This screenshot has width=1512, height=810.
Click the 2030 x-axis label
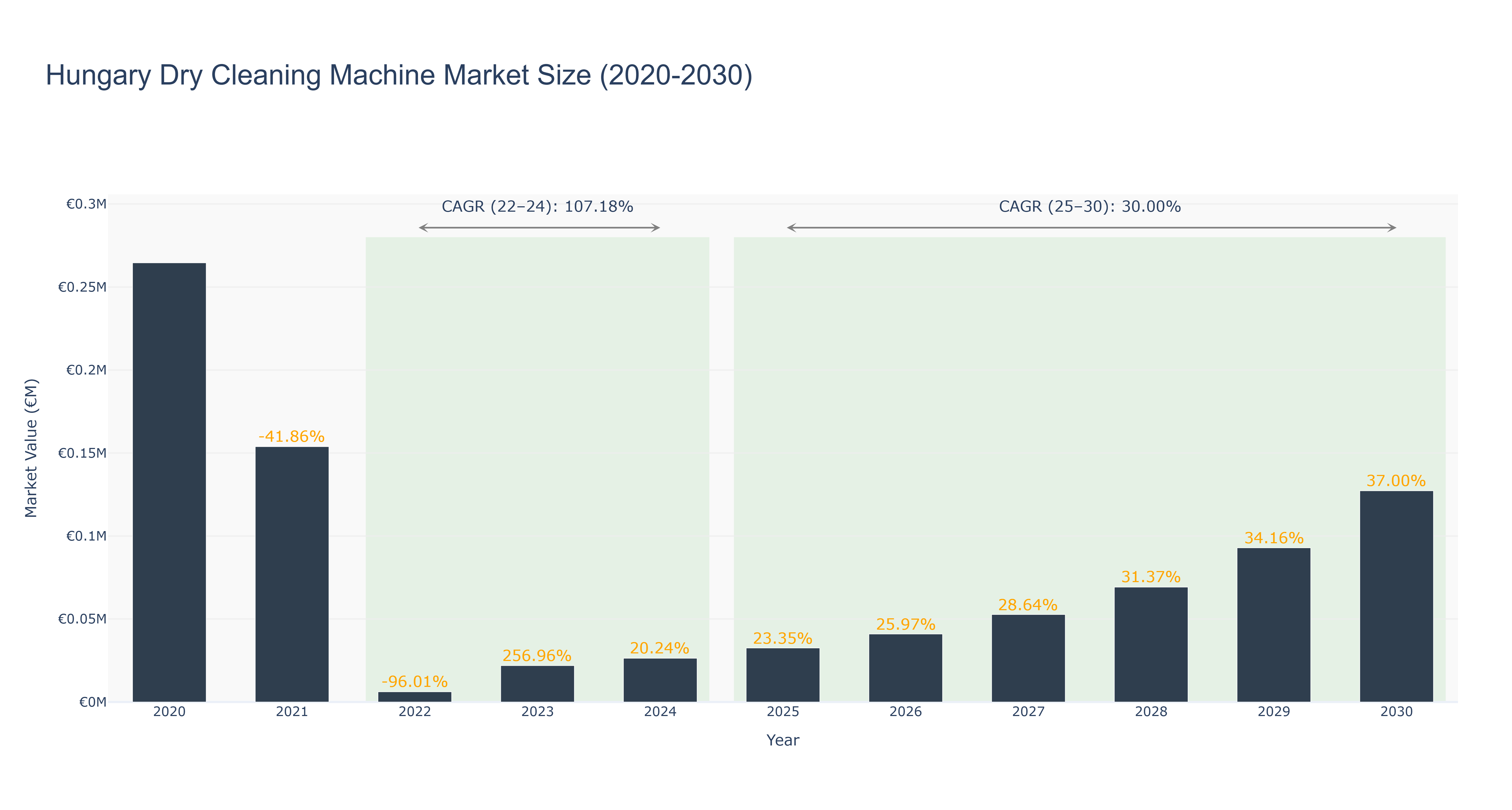point(1396,712)
